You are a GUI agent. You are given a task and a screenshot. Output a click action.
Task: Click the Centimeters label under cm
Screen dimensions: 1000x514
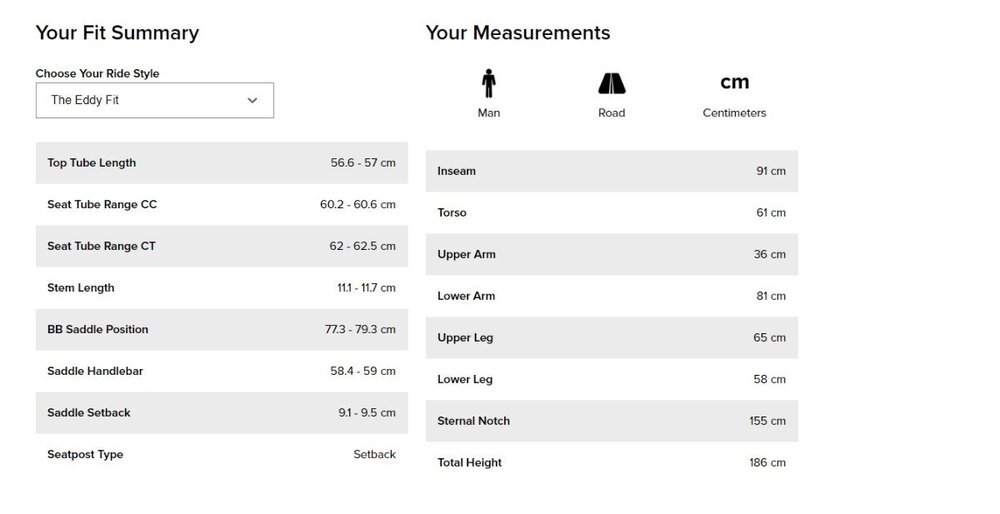point(734,113)
